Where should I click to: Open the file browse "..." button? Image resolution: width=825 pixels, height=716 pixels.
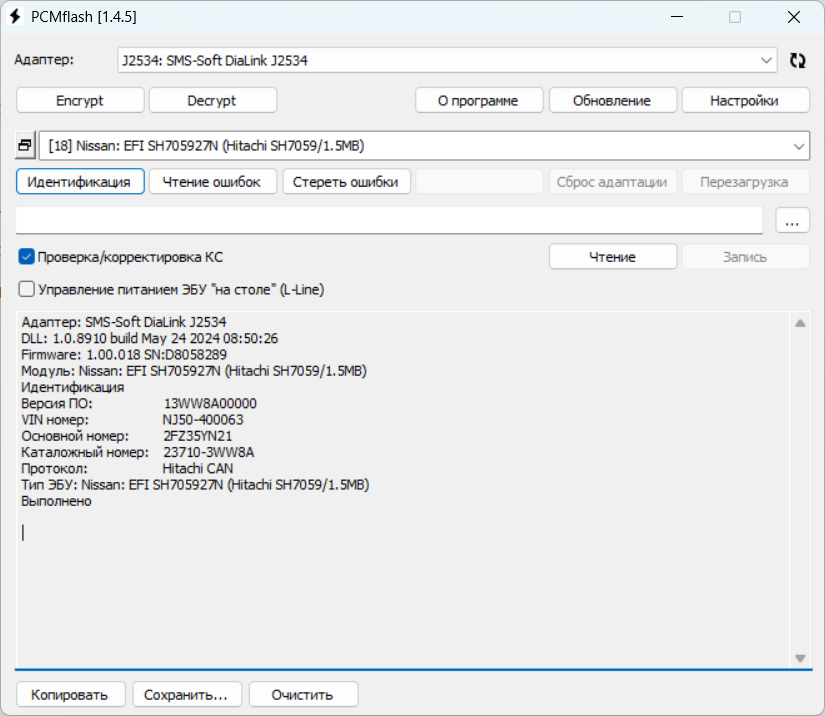coord(792,220)
